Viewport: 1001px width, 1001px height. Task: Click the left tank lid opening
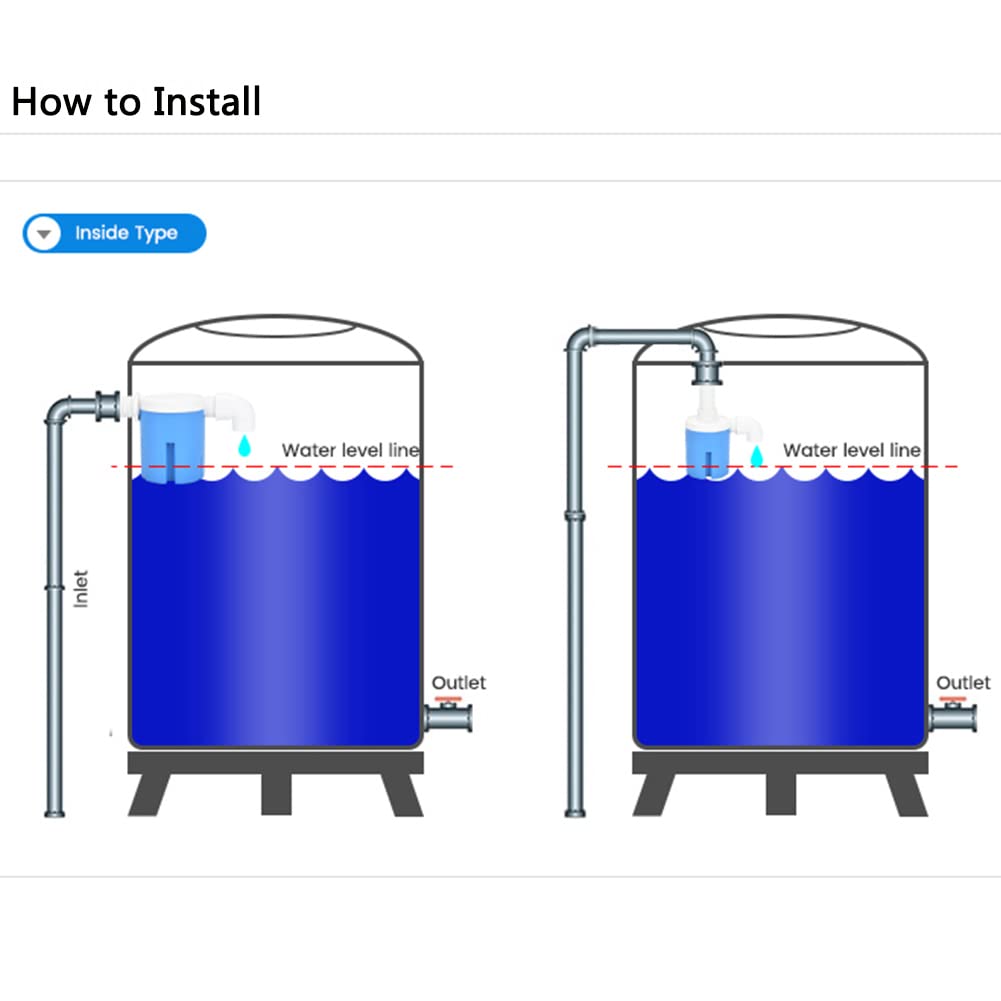tap(276, 327)
